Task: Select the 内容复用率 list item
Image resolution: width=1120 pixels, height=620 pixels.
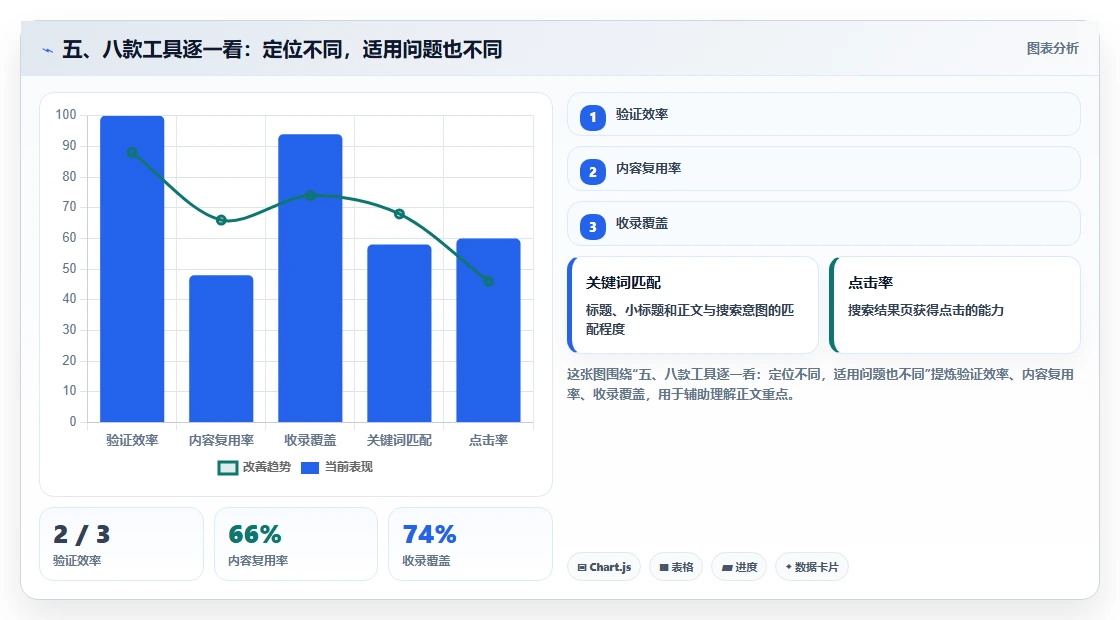Action: coord(824,169)
